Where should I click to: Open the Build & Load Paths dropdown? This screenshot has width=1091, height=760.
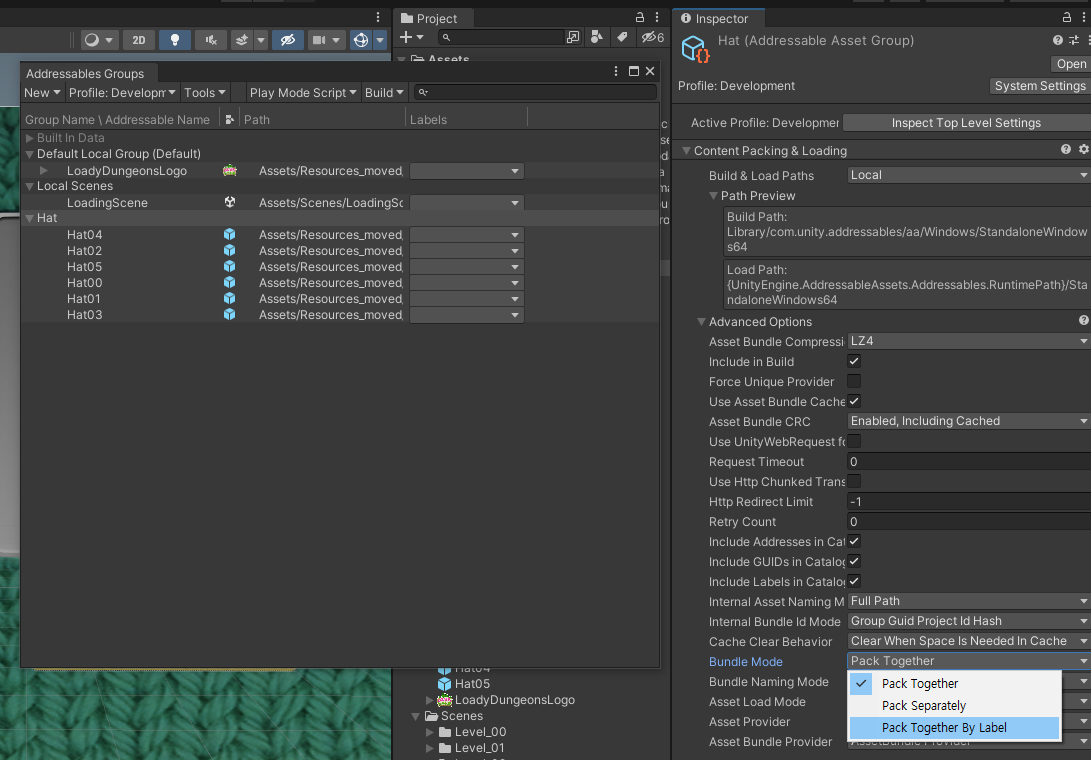[x=969, y=175]
